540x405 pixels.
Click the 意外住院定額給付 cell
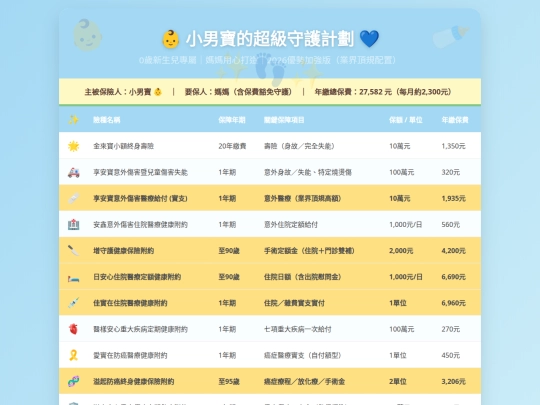click(x=291, y=225)
